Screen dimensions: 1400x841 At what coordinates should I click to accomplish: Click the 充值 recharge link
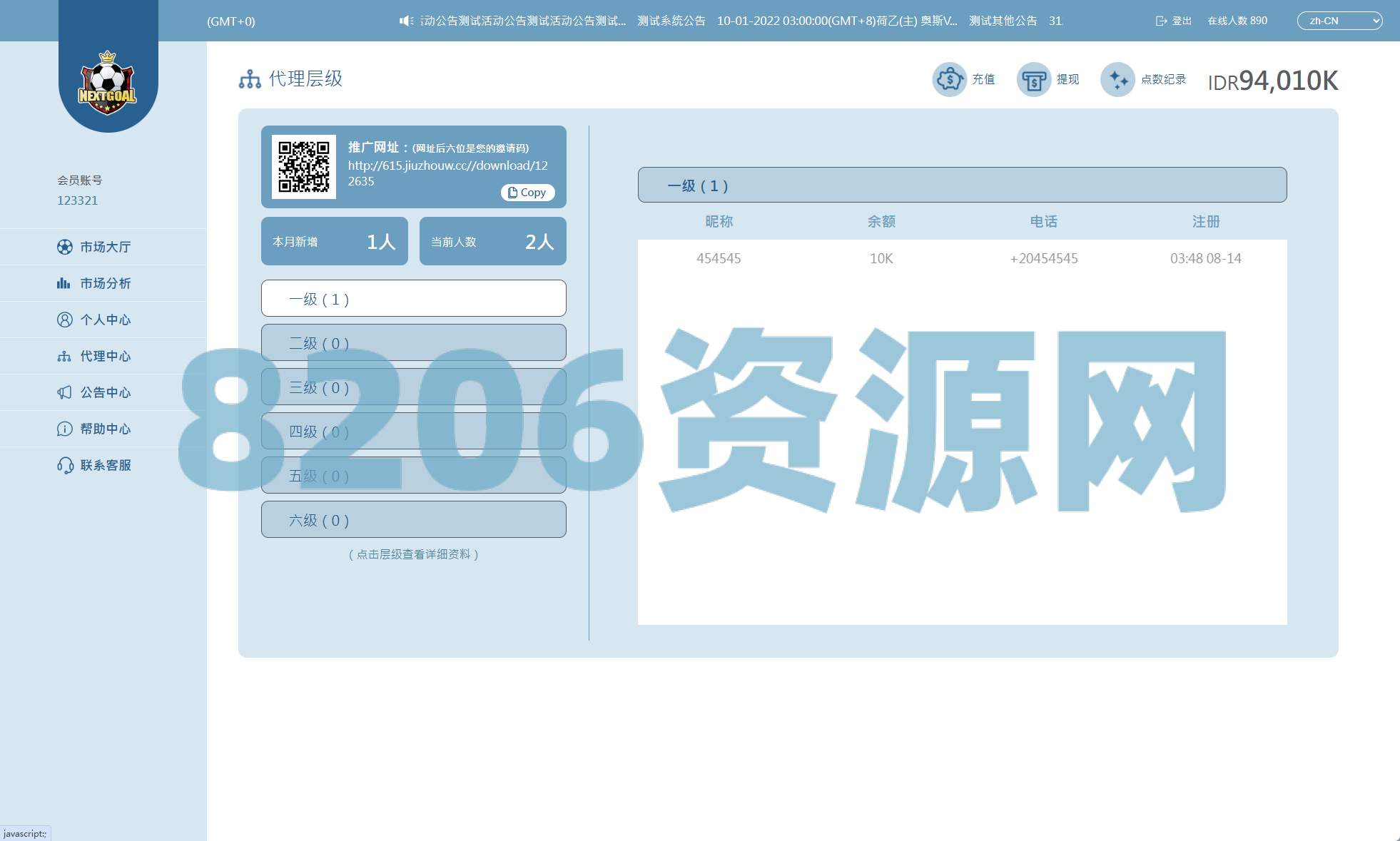983,79
